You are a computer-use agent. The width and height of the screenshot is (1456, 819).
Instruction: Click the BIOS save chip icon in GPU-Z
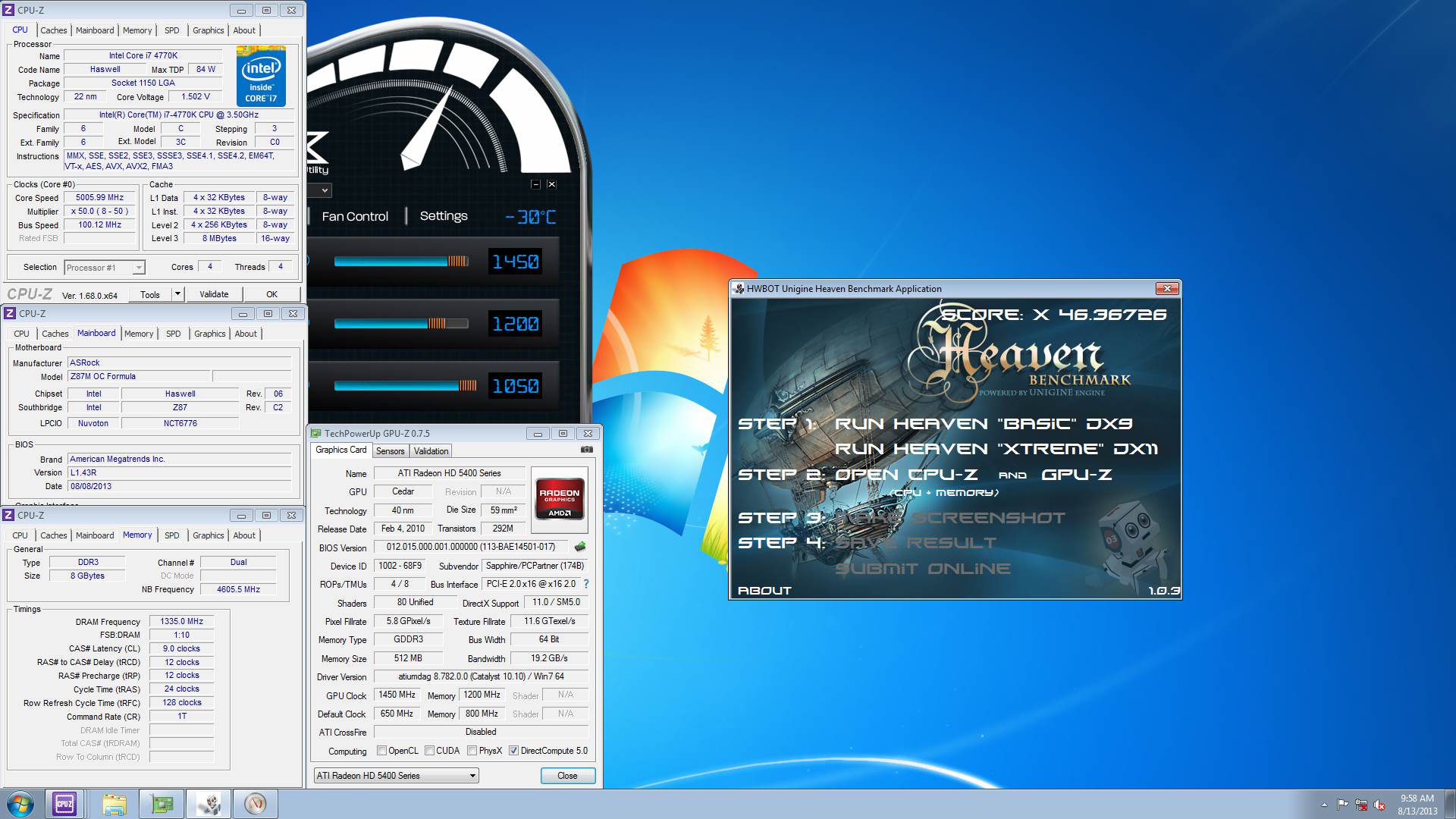pyautogui.click(x=580, y=547)
